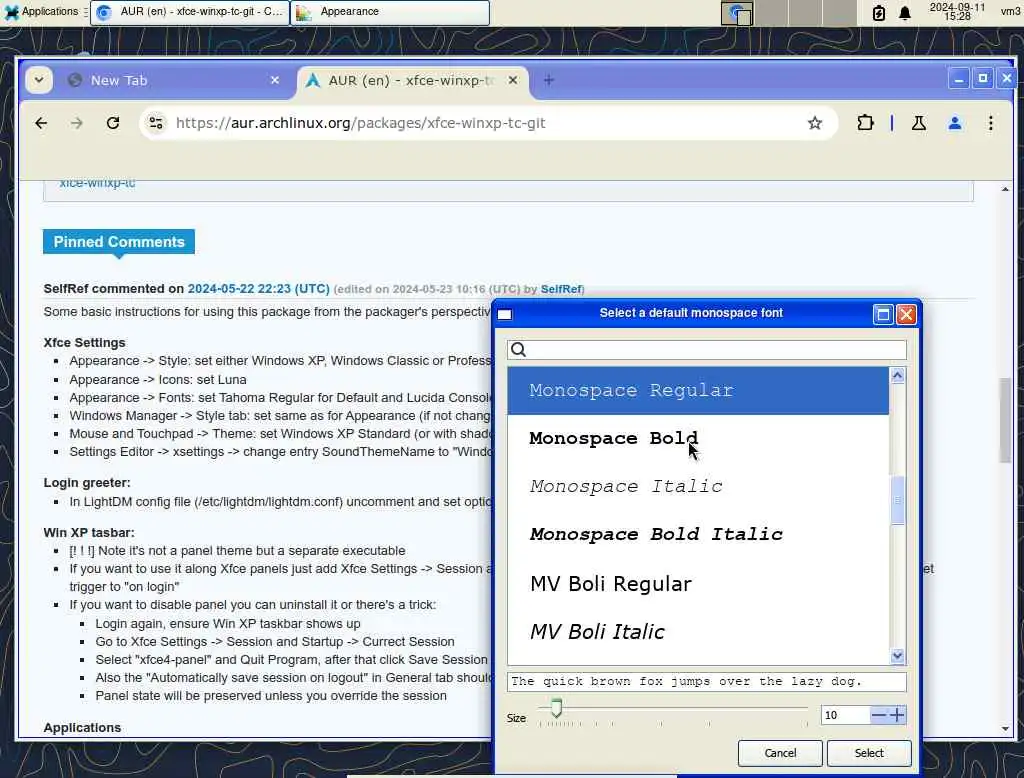
Task: Open the SelfRef editor profile link
Action: click(561, 289)
